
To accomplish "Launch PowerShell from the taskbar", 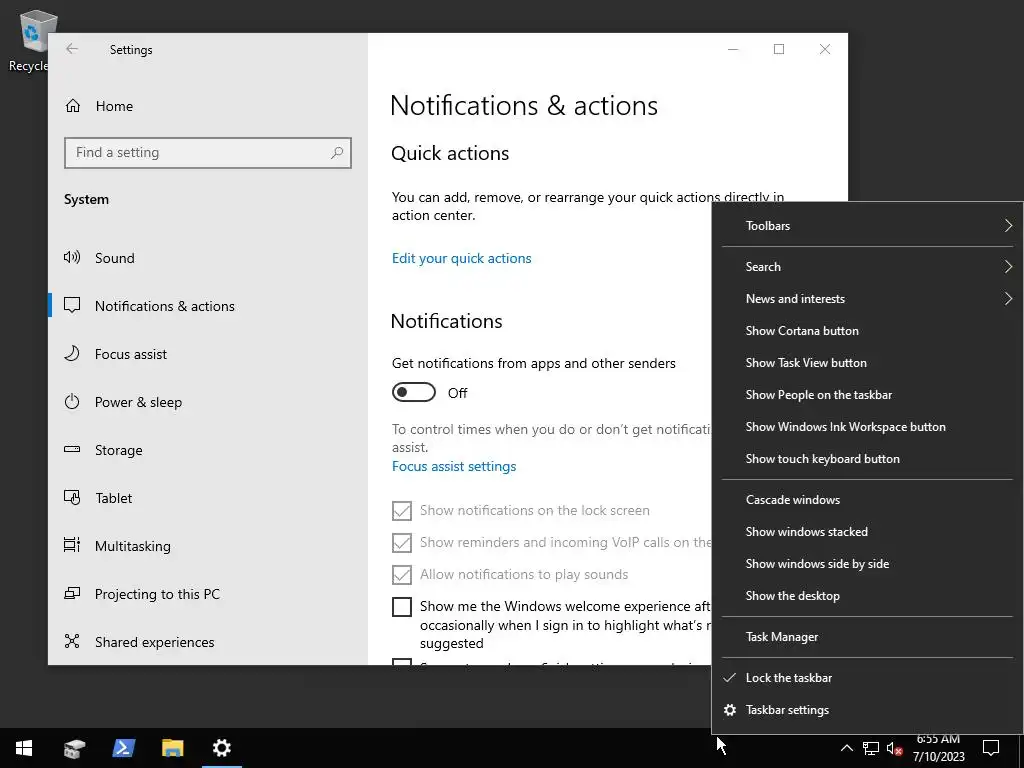I will (x=123, y=748).
